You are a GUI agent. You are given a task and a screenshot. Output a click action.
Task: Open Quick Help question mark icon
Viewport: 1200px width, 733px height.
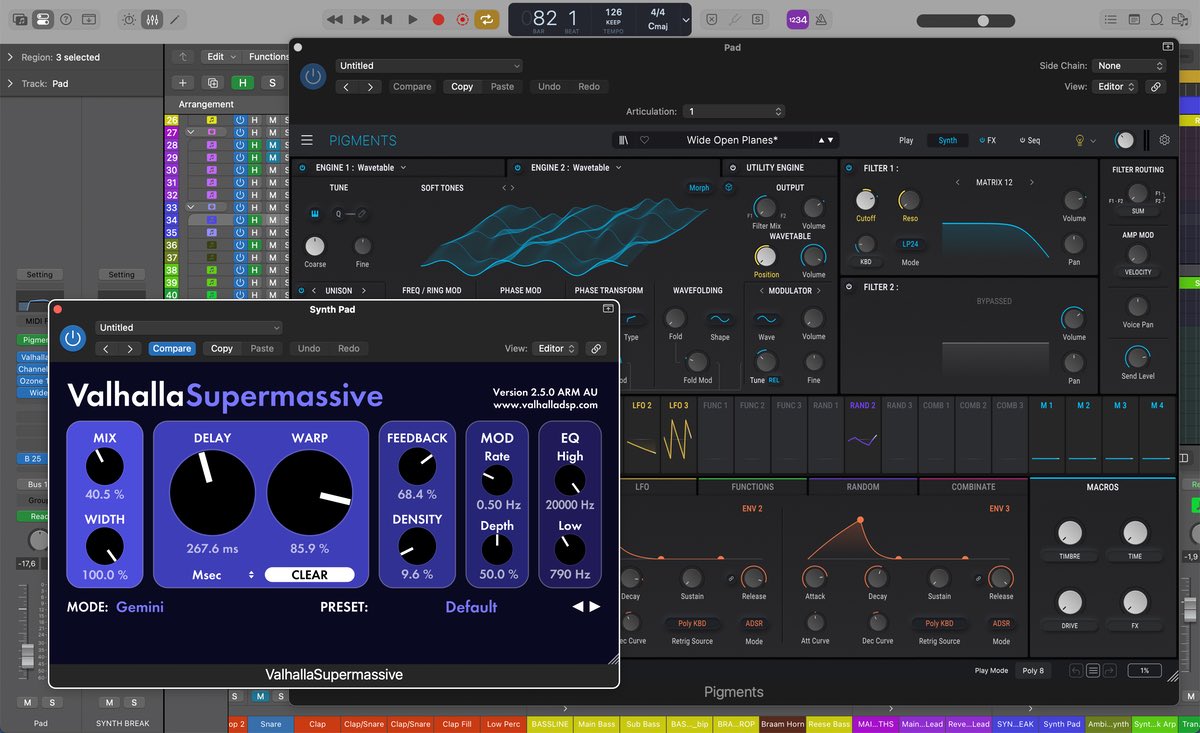click(x=66, y=19)
